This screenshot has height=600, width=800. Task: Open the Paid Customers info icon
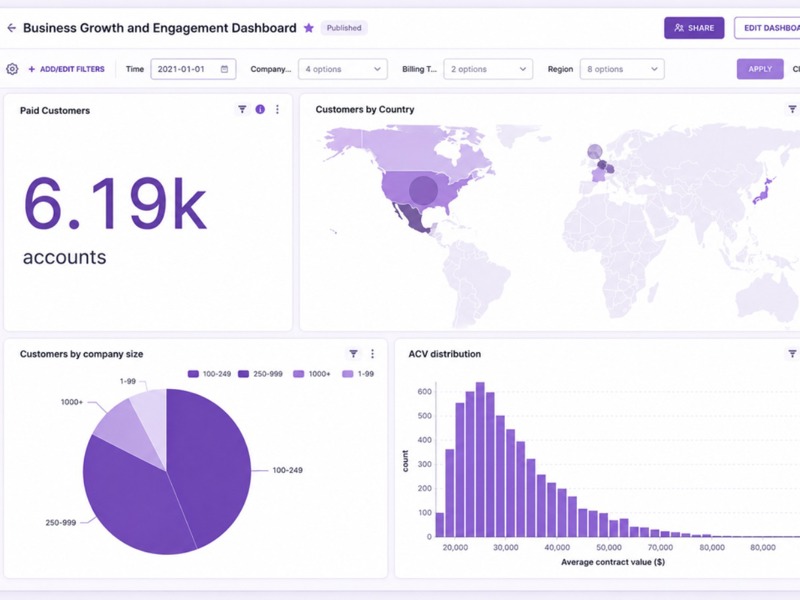click(x=260, y=109)
